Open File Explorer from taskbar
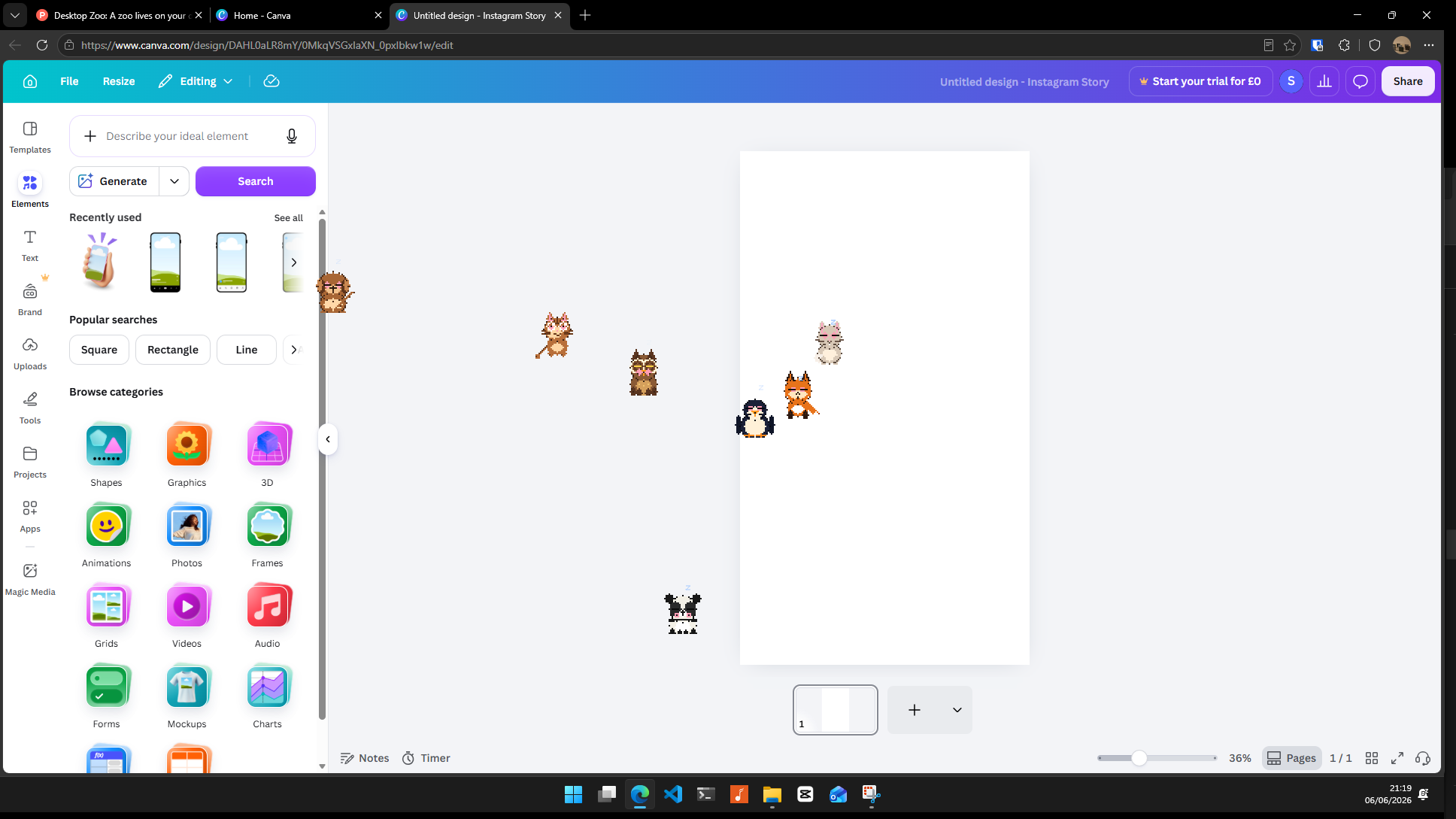The height and width of the screenshot is (819, 1456). pyautogui.click(x=772, y=794)
